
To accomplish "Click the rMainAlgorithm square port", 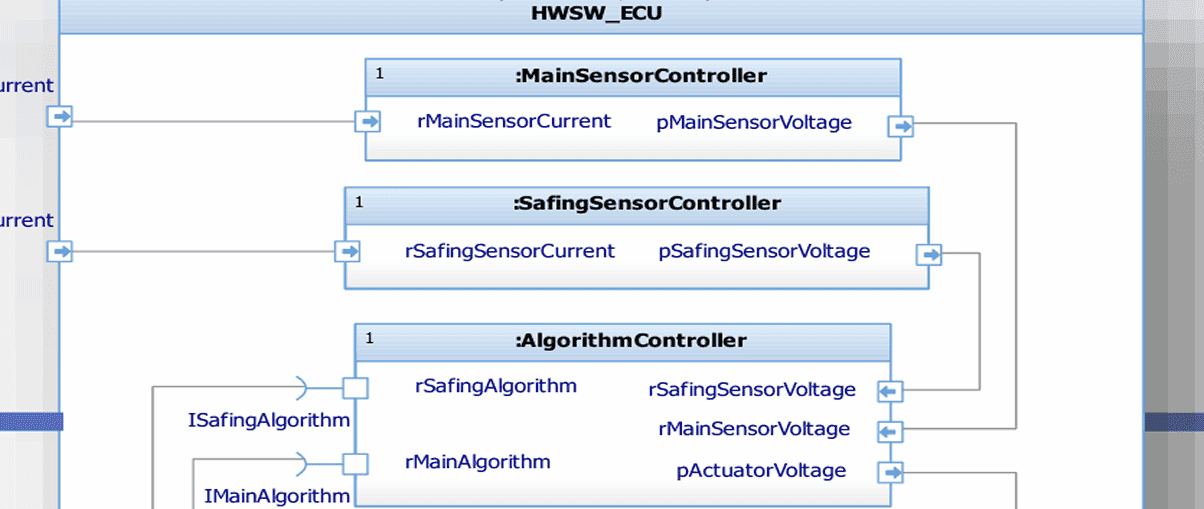I will click(356, 464).
